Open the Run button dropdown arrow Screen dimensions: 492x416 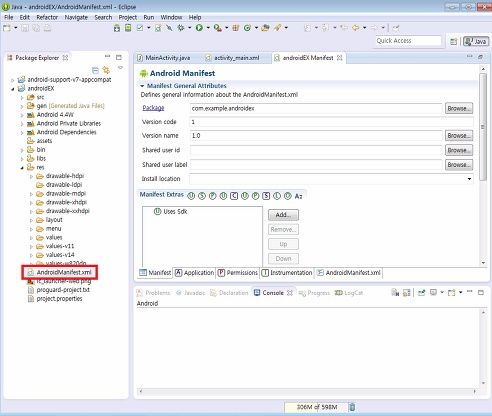(x=208, y=28)
